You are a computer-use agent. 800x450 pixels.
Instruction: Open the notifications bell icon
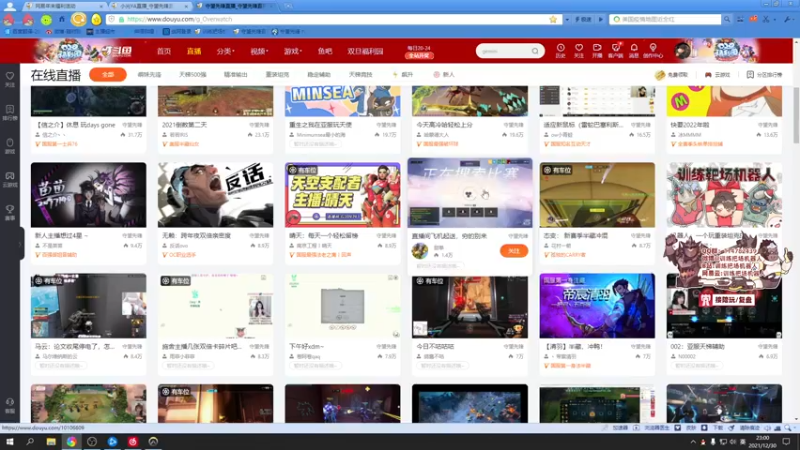[634, 48]
